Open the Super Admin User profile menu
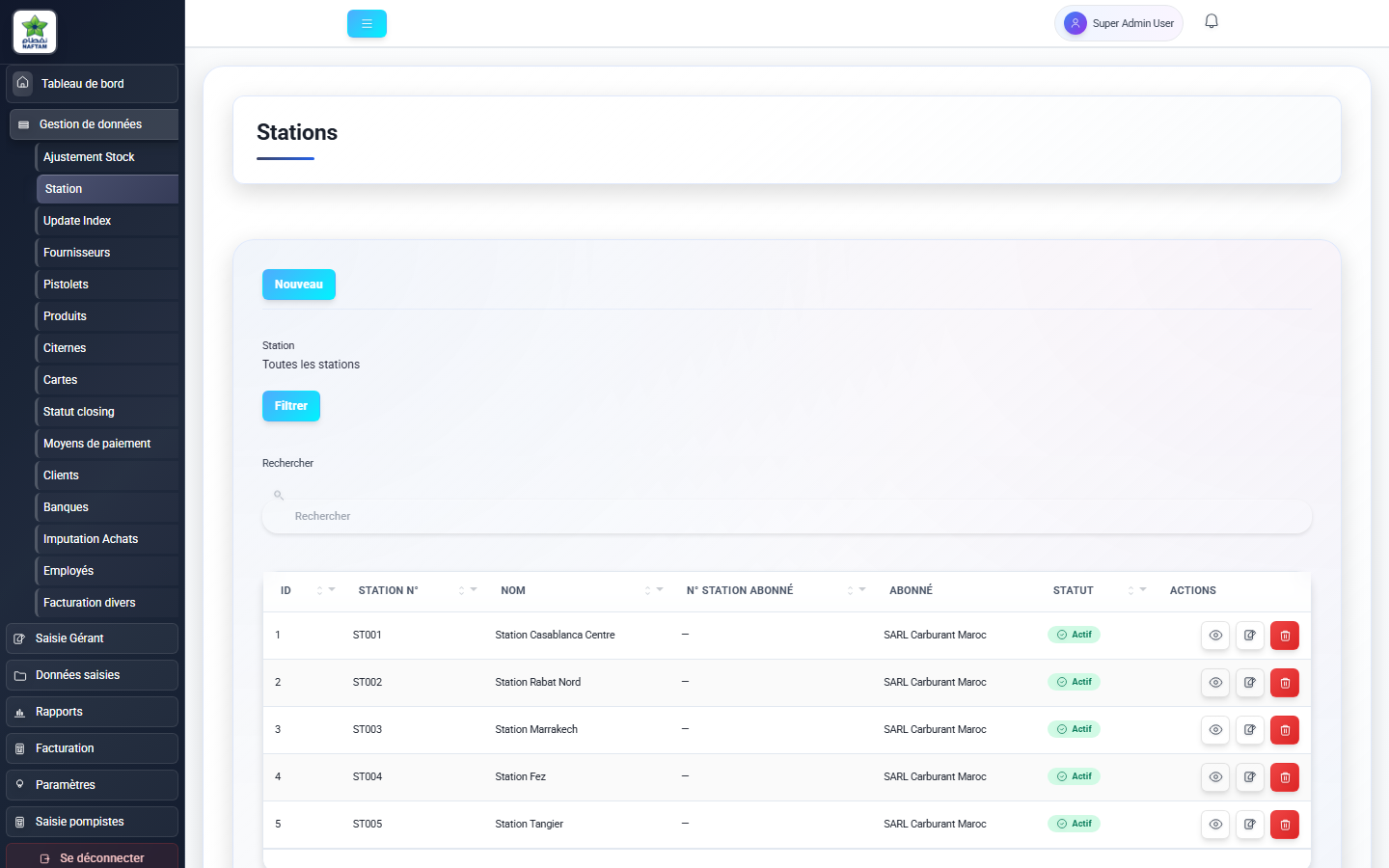 1119,23
